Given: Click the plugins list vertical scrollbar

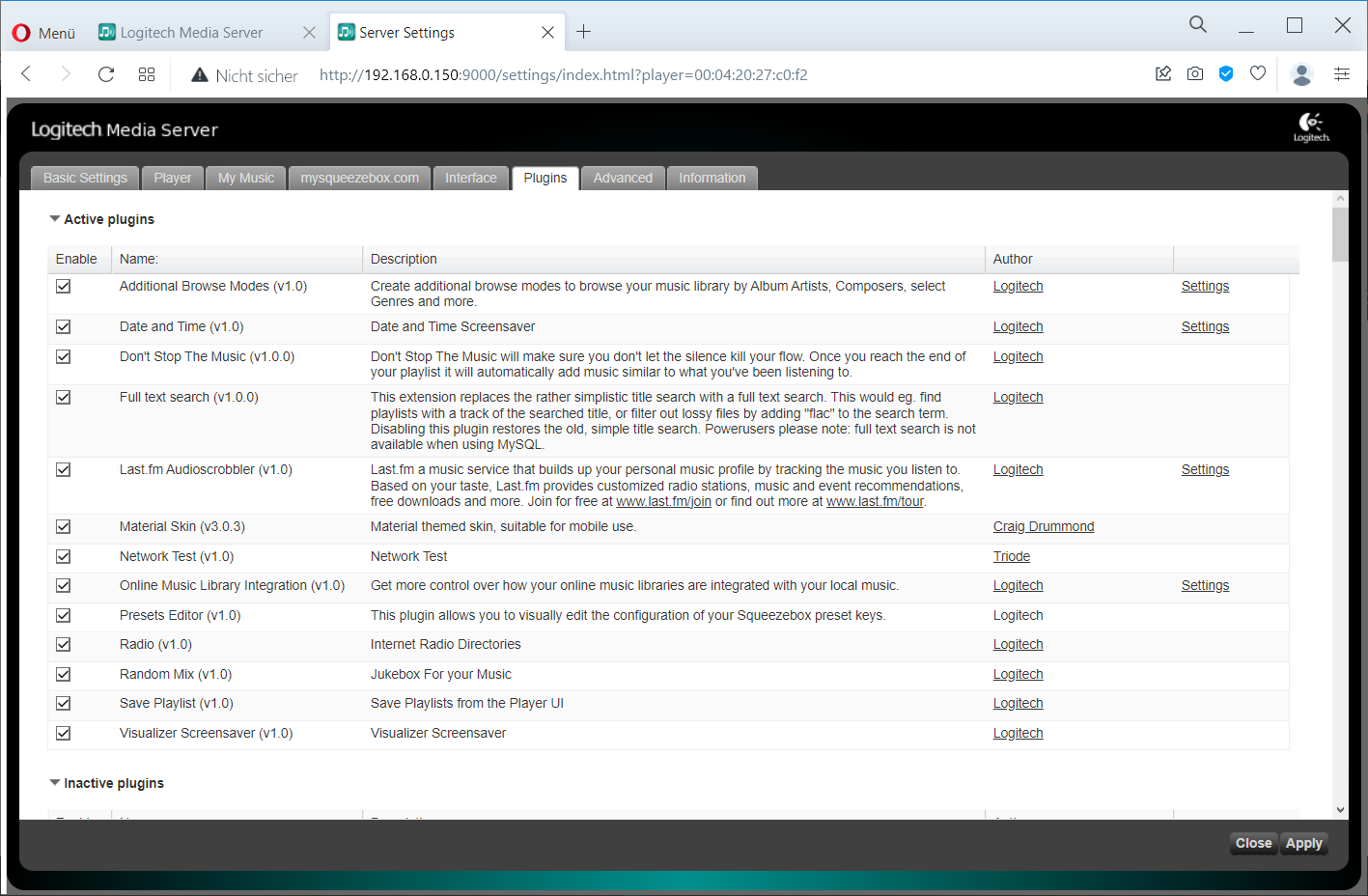Looking at the screenshot, I should [1340, 234].
